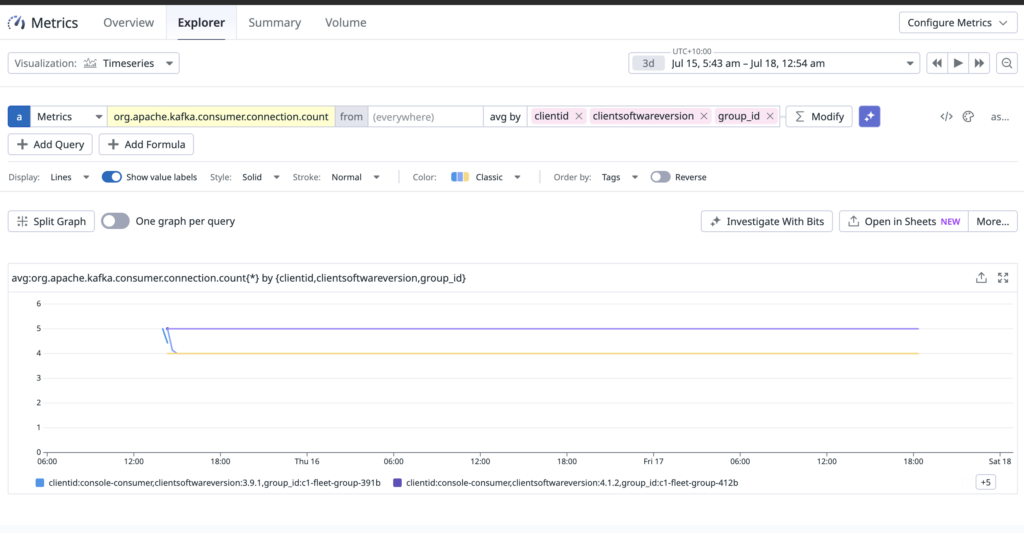Viewport: 1024px width, 533px height.
Task: Toggle the Reverse order switch
Action: 660,177
